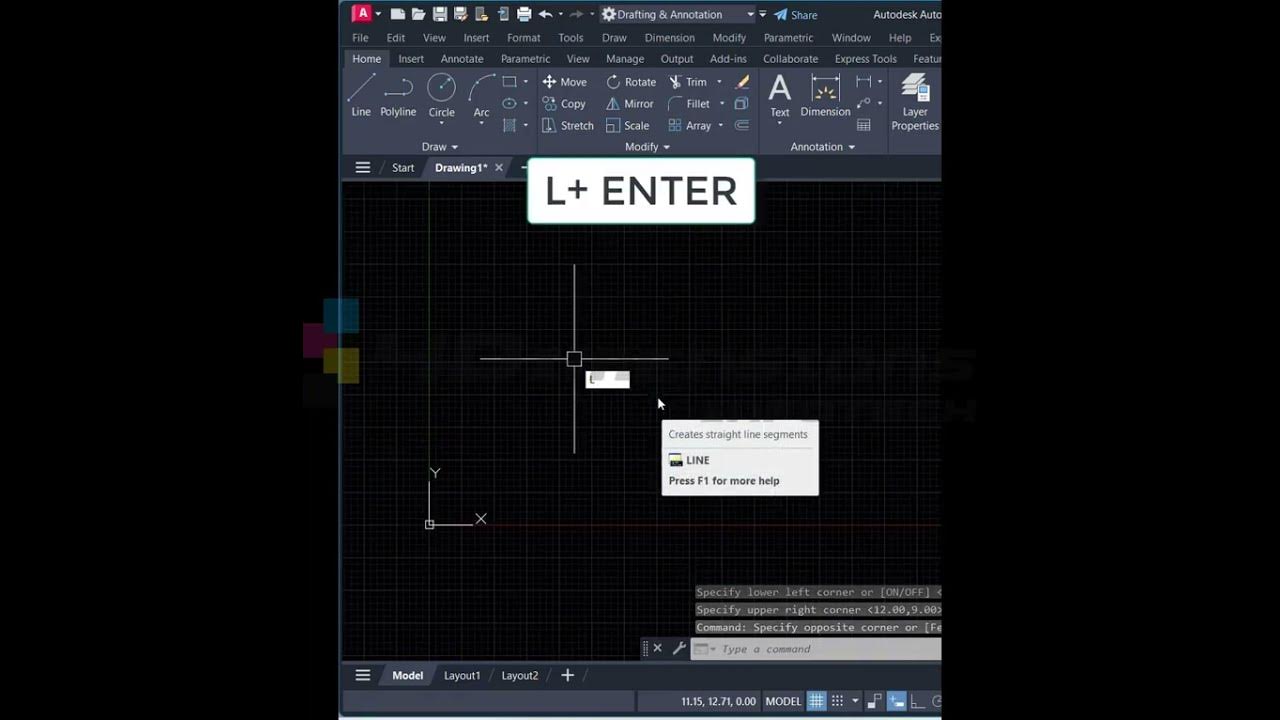
Task: Activate the Stretch command
Action: click(568, 126)
